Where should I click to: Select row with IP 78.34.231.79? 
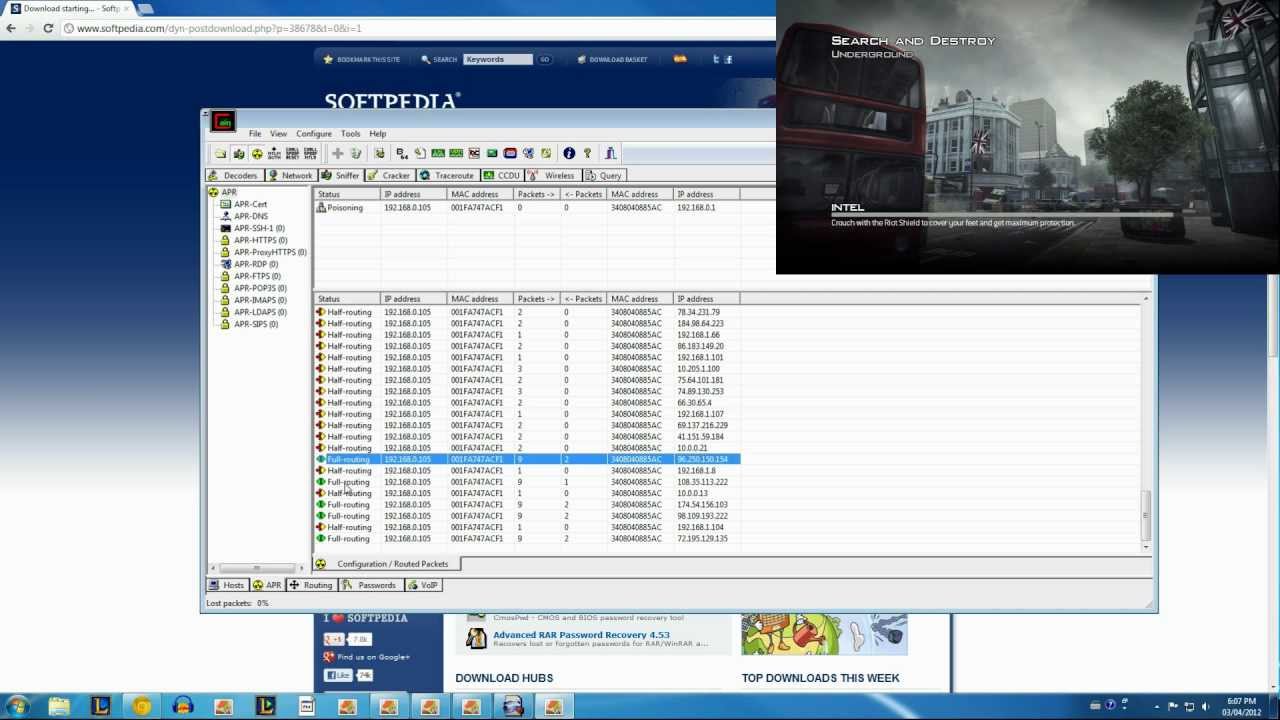[x=528, y=312]
